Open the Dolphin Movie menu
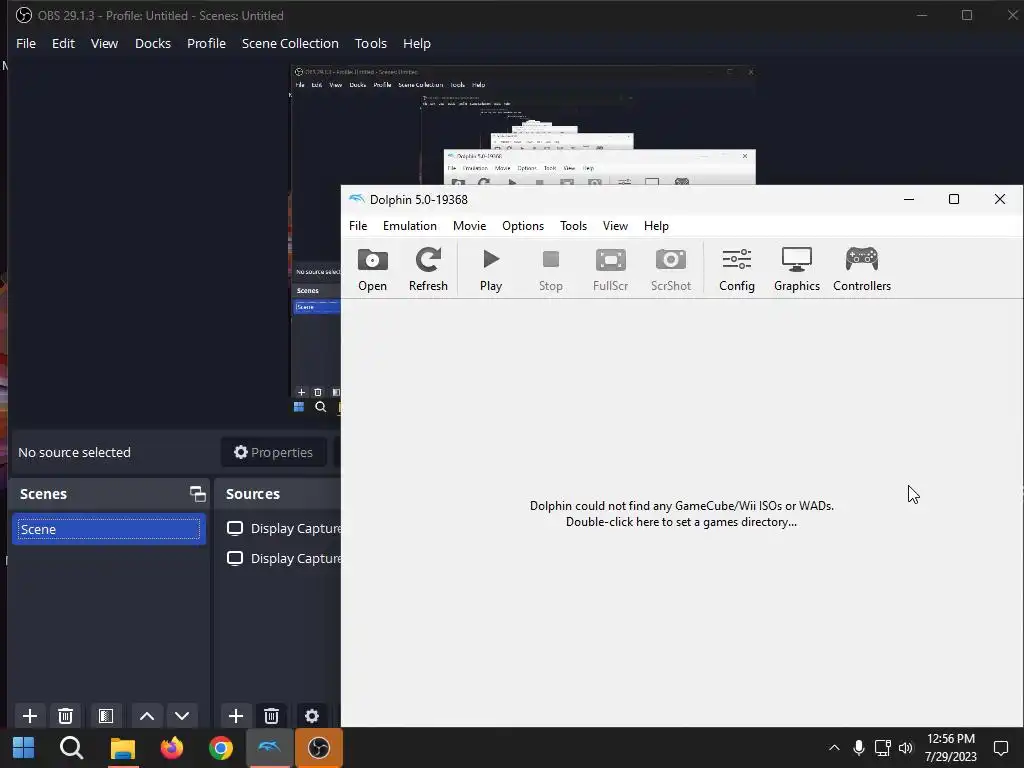The width and height of the screenshot is (1024, 768). (x=470, y=226)
